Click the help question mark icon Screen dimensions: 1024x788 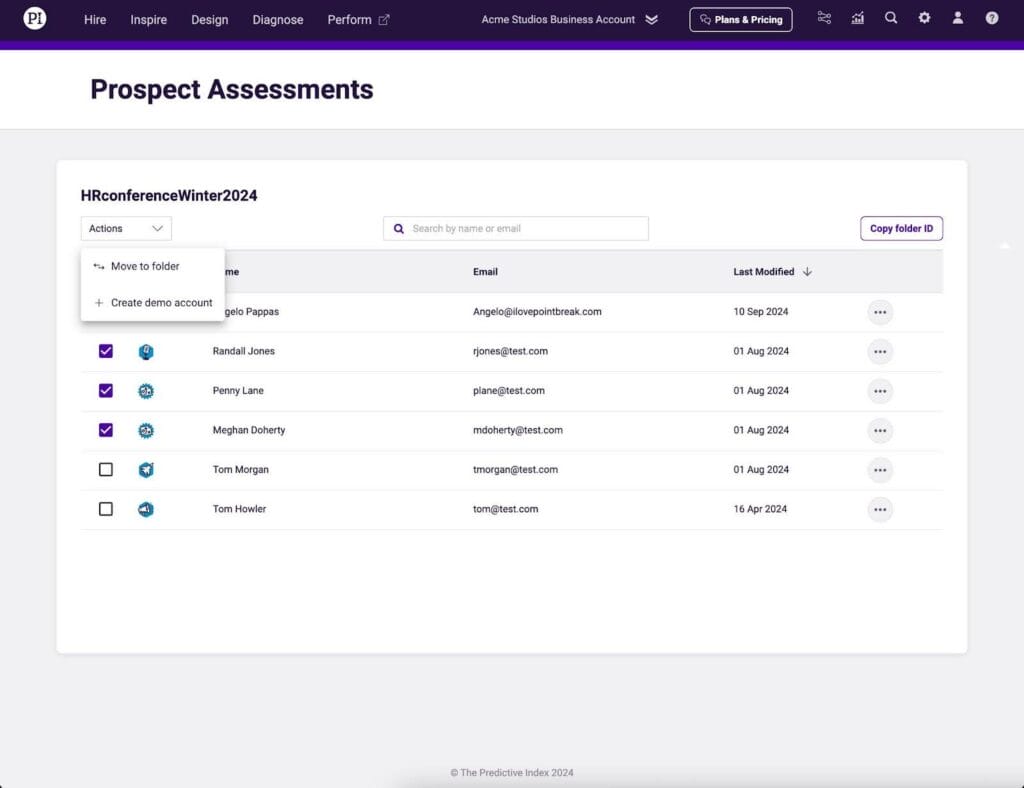[991, 18]
